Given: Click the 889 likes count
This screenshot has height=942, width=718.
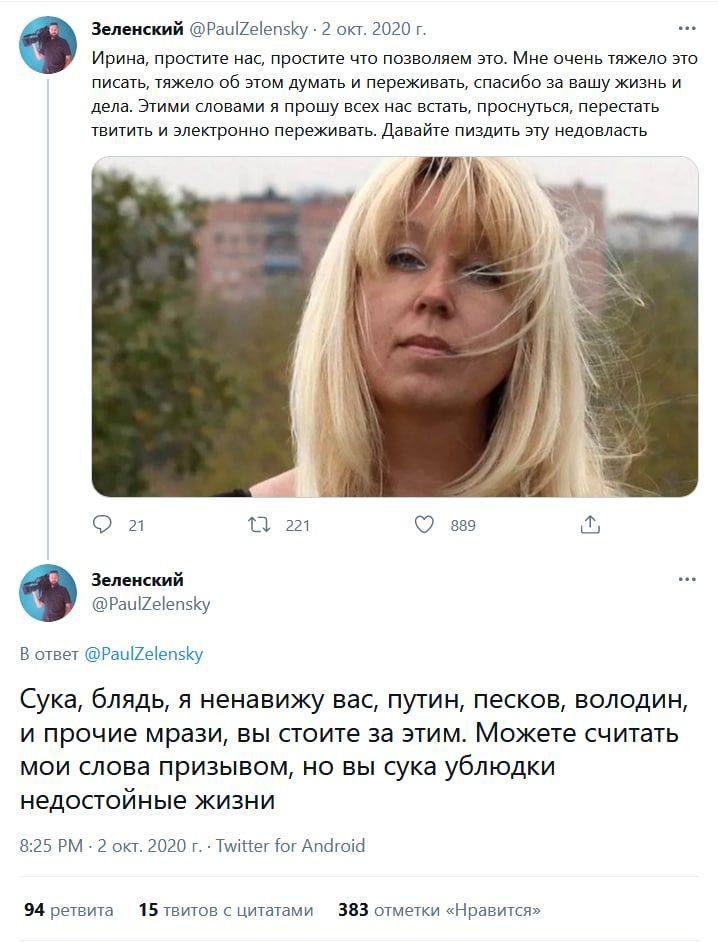Looking at the screenshot, I should point(463,526).
